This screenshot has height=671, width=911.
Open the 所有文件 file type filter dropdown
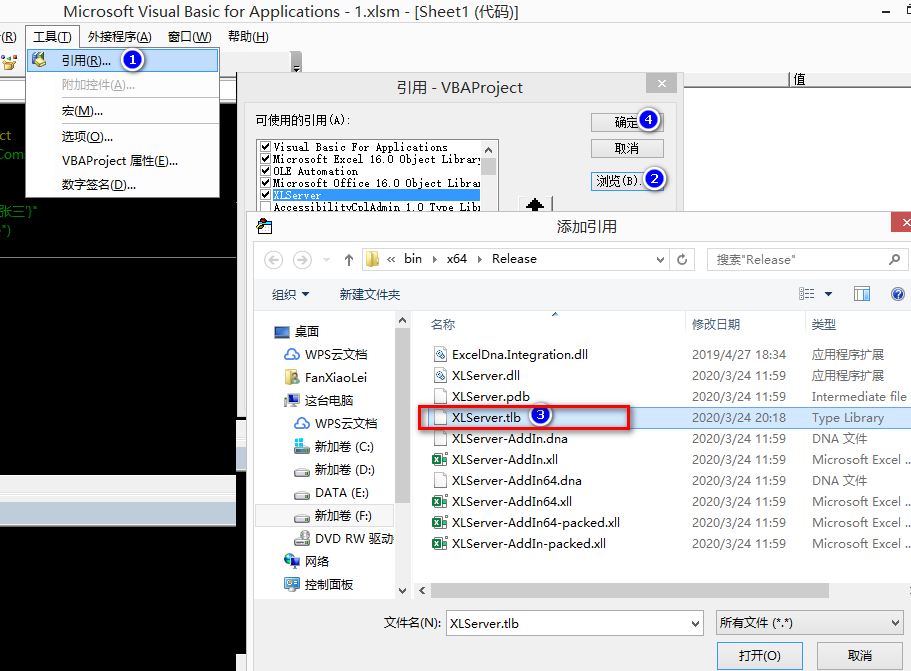[809, 623]
